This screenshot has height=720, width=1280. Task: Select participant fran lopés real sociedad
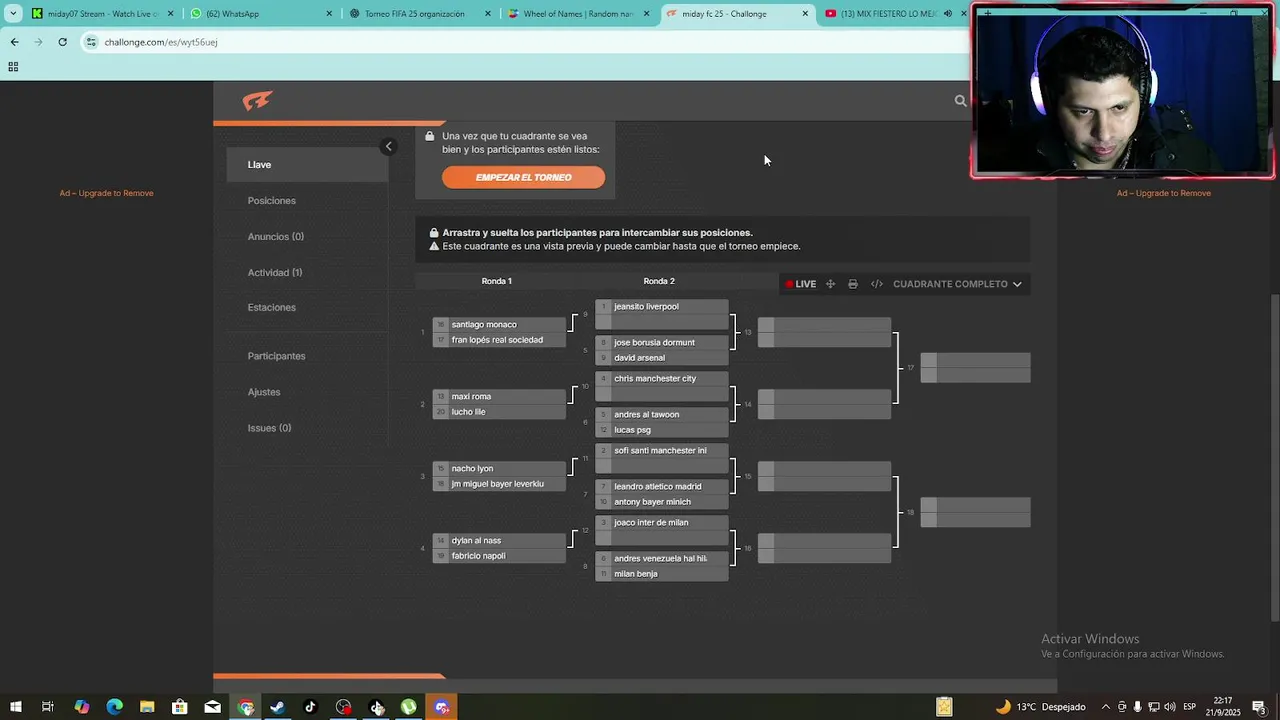499,340
